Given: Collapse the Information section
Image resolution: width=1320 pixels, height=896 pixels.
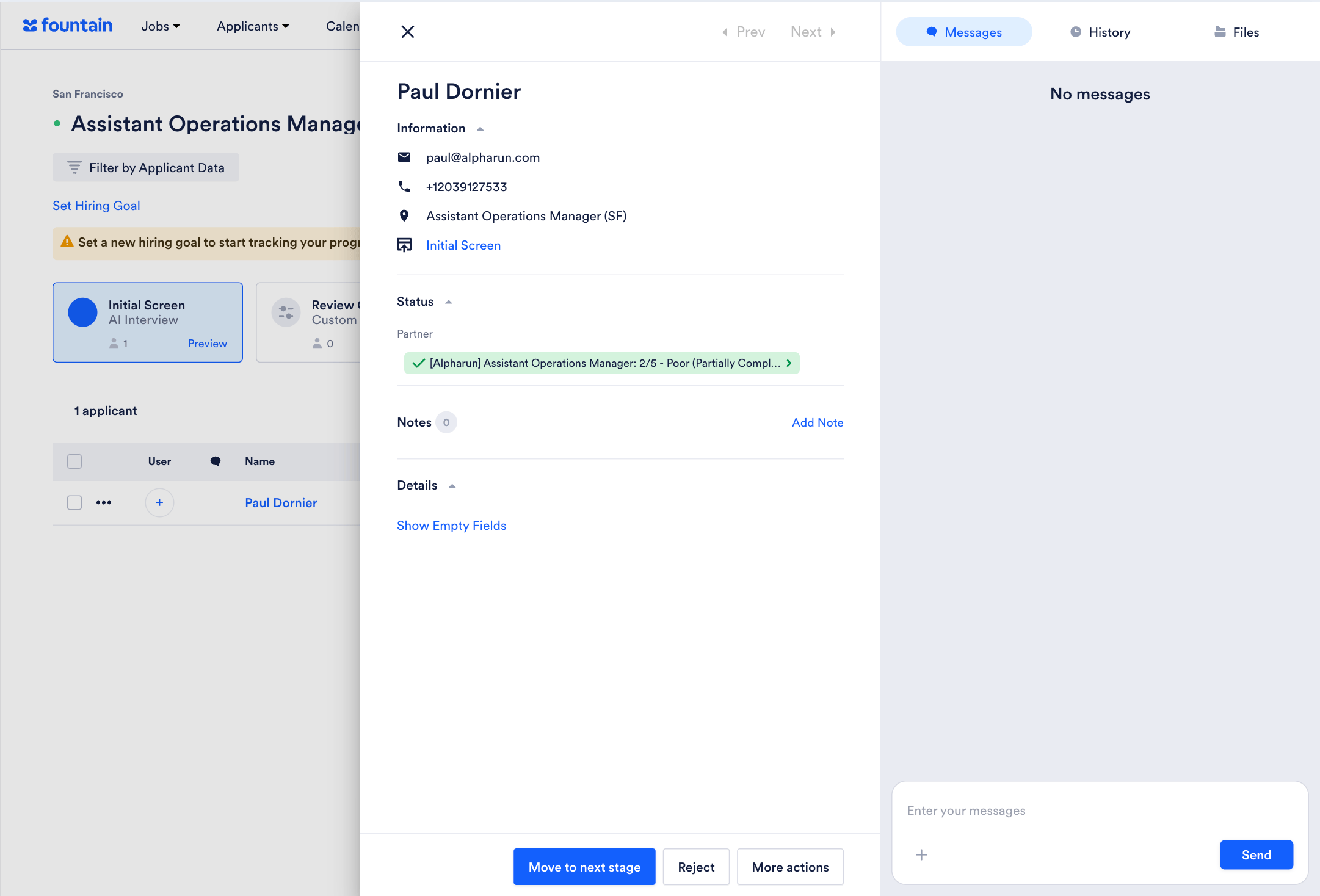Looking at the screenshot, I should point(480,129).
